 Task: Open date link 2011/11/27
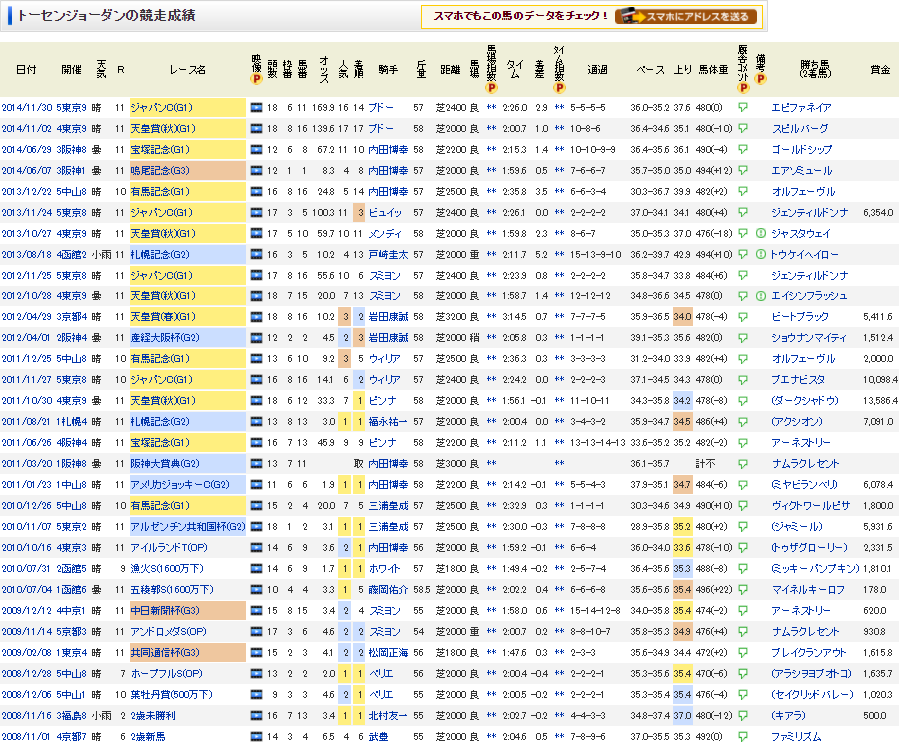point(26,380)
